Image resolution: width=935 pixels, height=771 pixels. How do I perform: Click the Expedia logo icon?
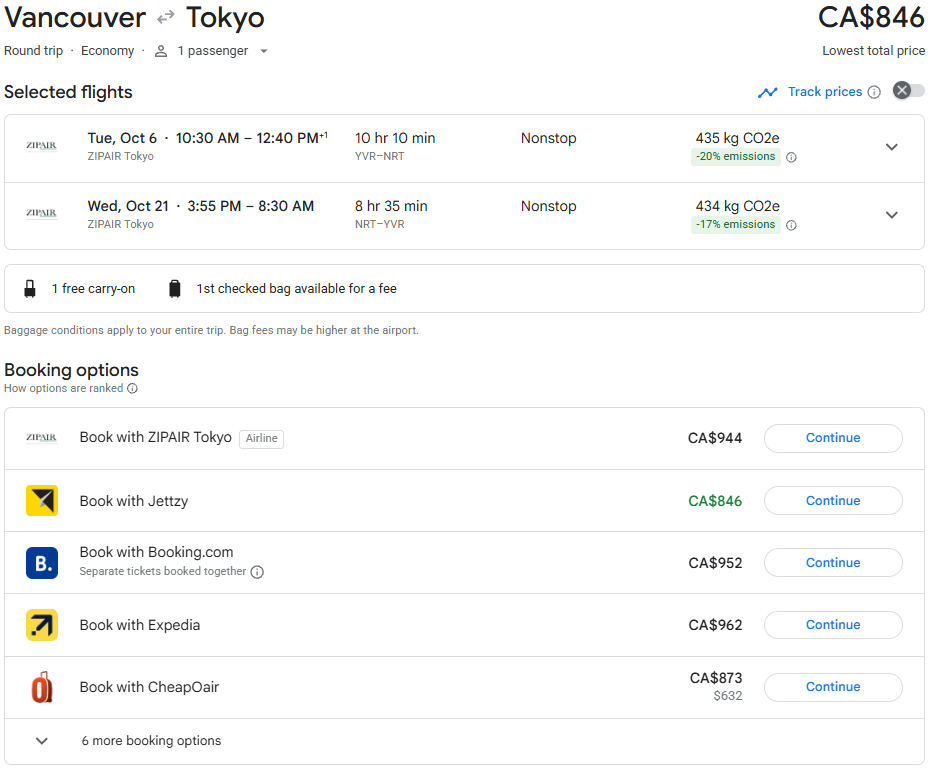coord(42,625)
